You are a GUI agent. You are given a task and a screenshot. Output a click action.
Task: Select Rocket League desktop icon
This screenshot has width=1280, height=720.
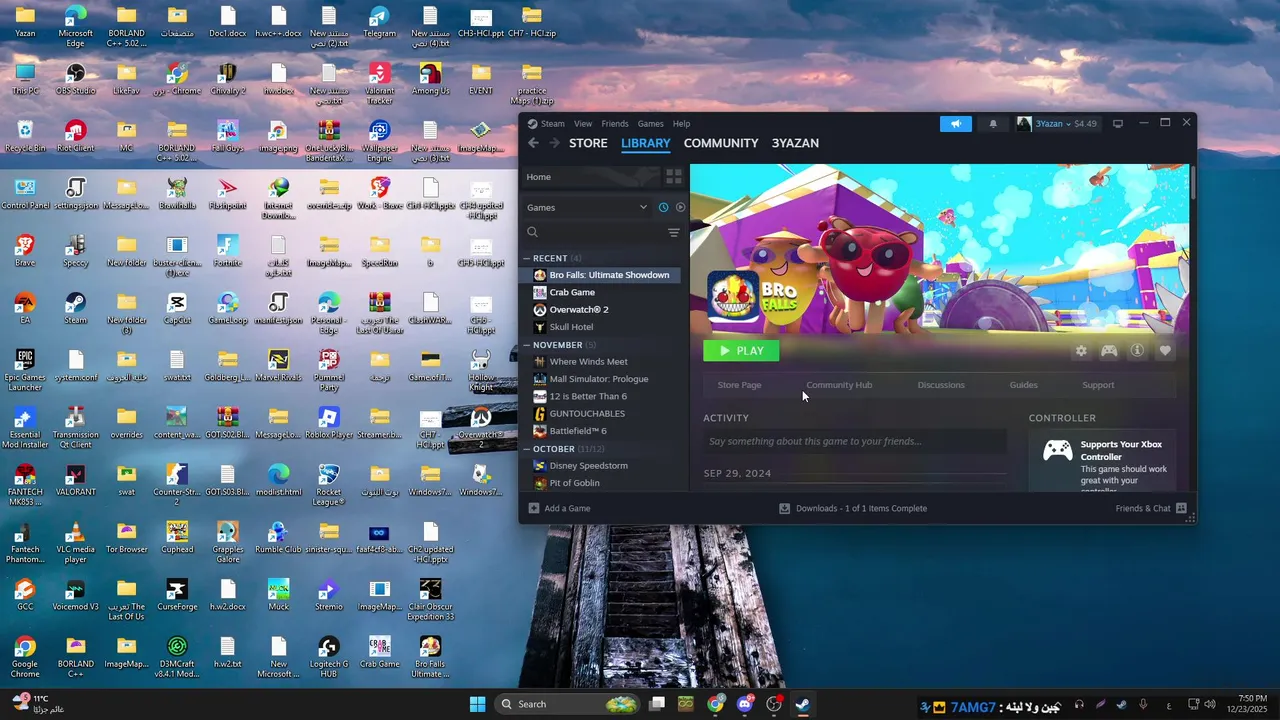click(x=328, y=486)
